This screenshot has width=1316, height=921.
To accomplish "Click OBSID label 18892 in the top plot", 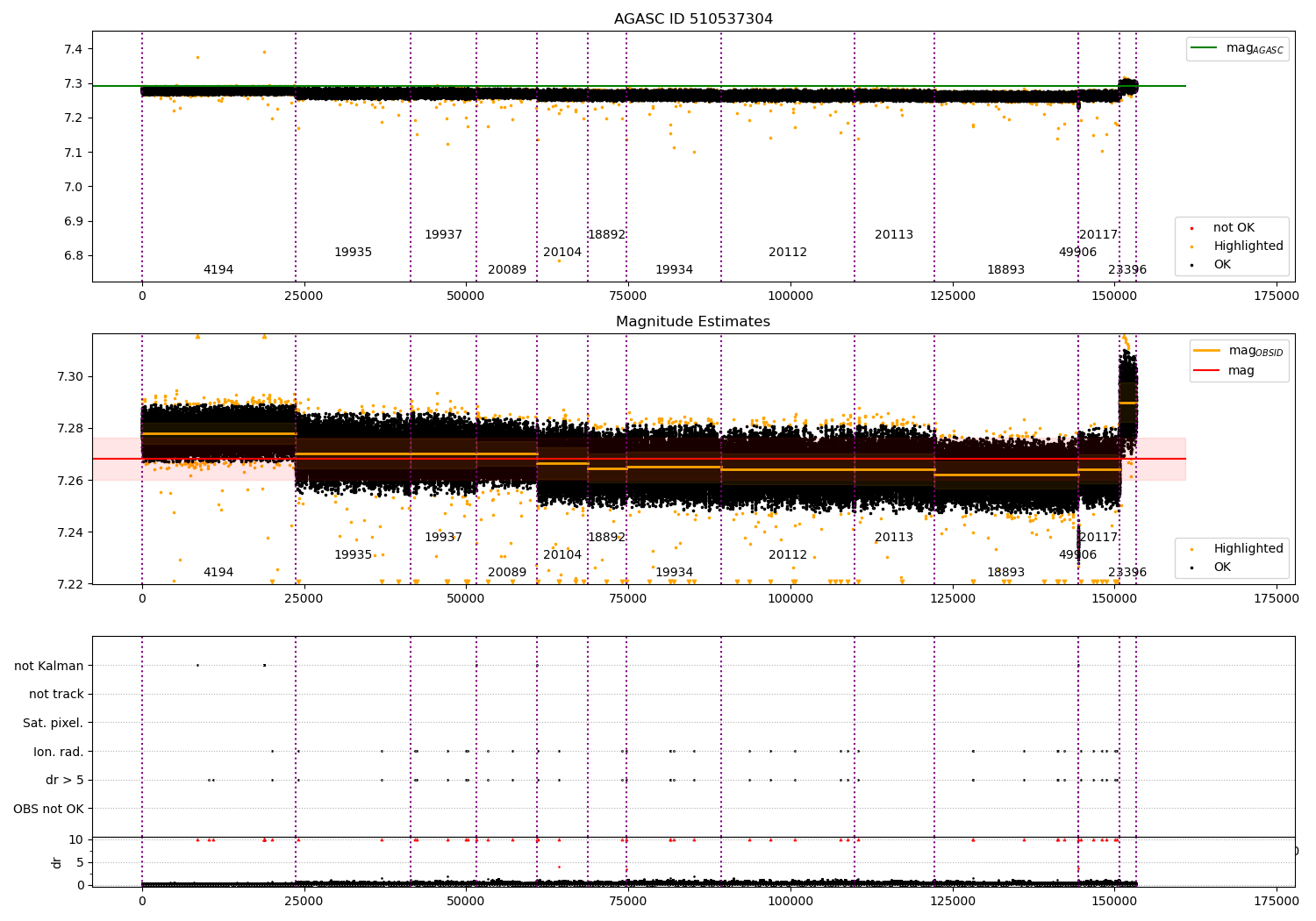I will (x=606, y=235).
